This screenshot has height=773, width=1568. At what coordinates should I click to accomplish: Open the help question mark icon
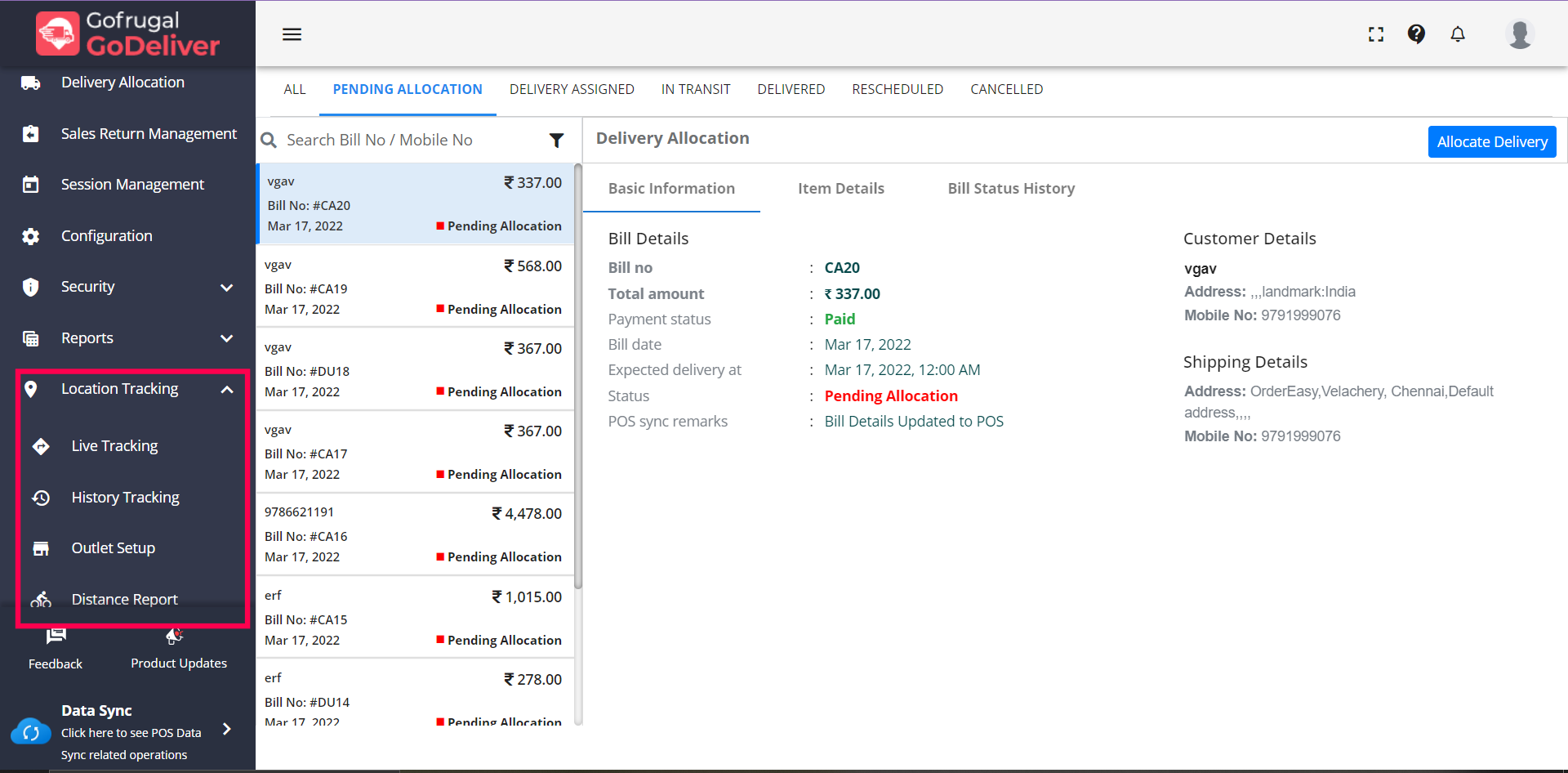pyautogui.click(x=1416, y=34)
